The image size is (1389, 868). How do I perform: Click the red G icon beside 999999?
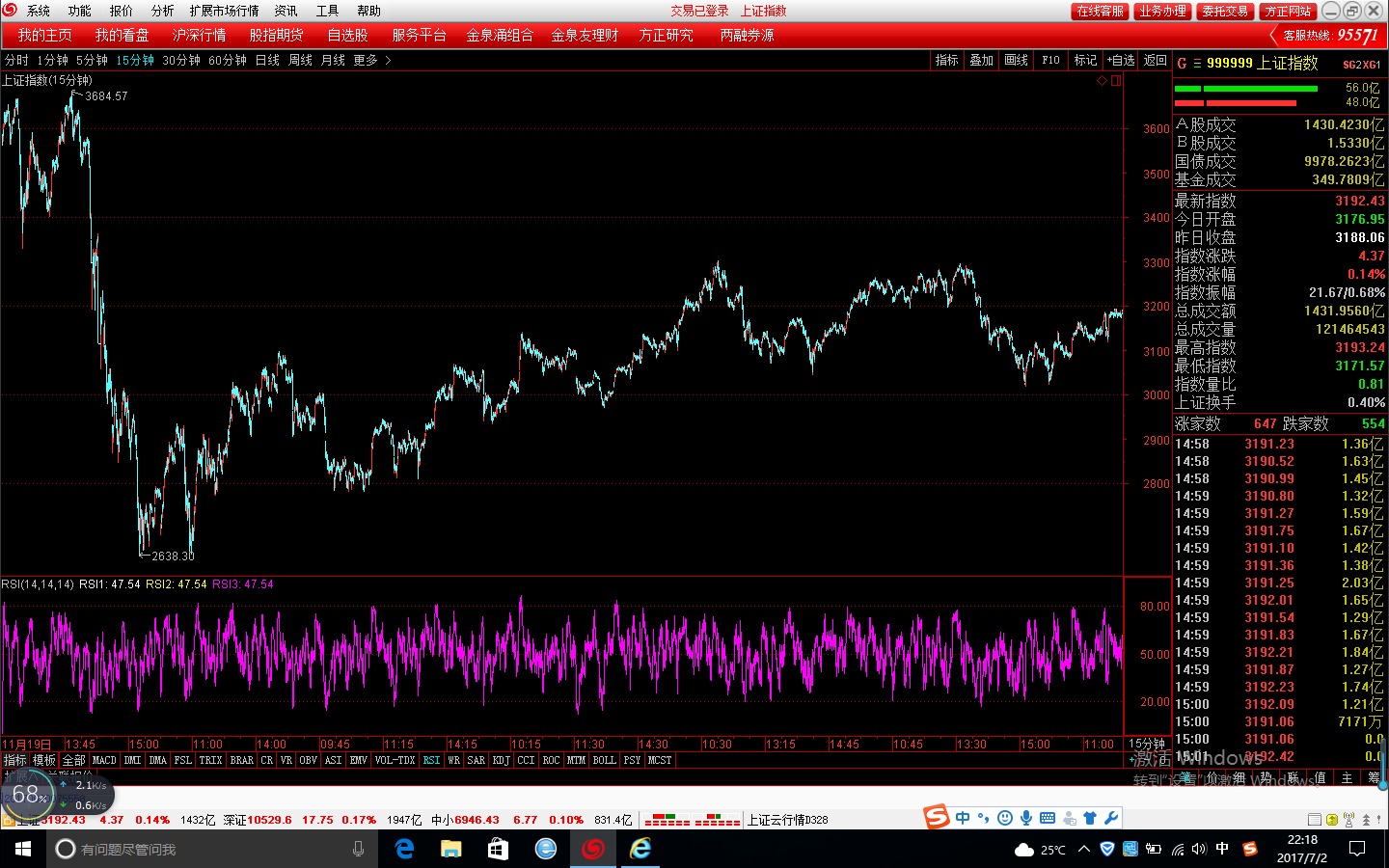1182,63
